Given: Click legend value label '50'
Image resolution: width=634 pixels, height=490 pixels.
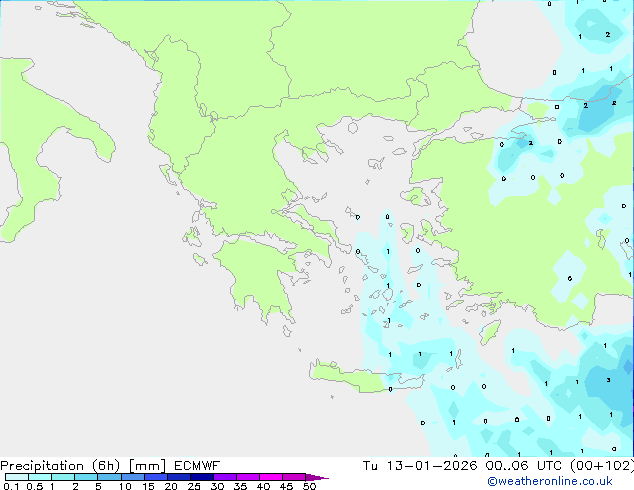Looking at the screenshot, I should 309,486.
